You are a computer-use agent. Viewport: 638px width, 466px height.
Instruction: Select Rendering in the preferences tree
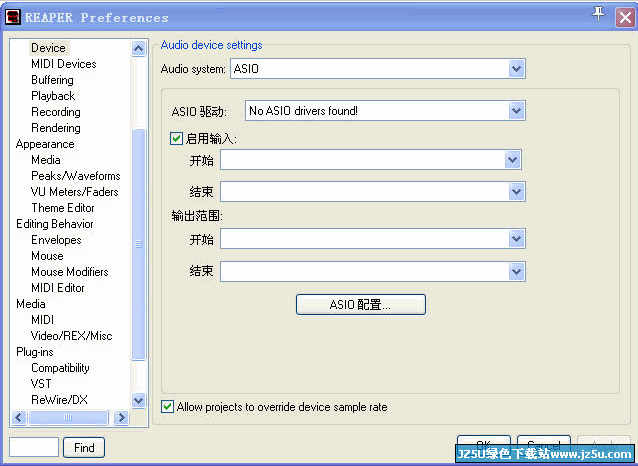pos(56,128)
